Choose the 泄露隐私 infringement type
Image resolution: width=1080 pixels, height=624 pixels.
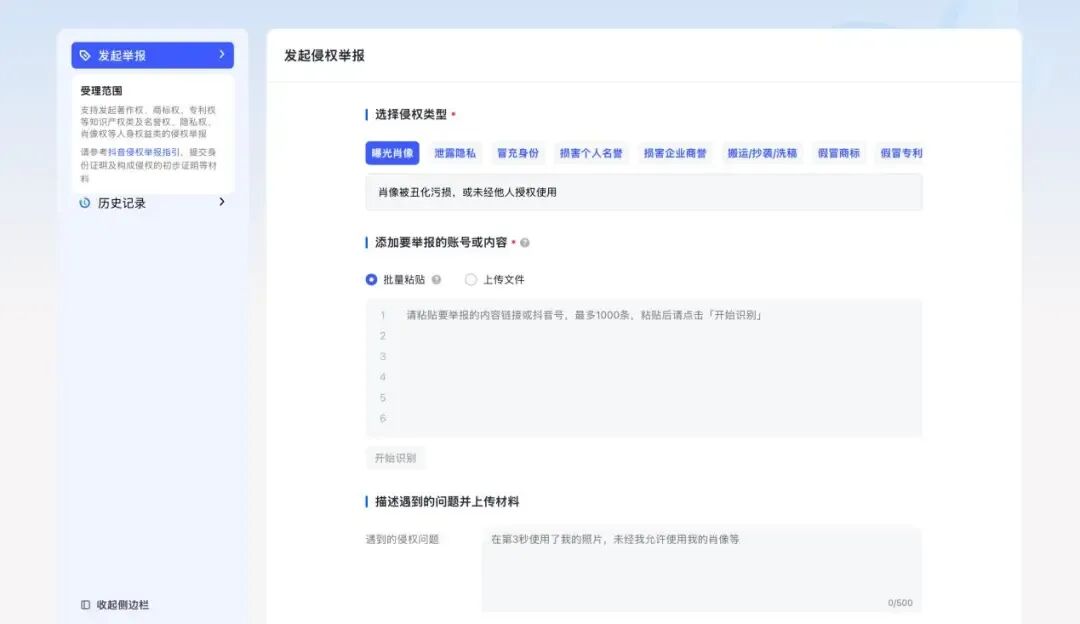[455, 153]
